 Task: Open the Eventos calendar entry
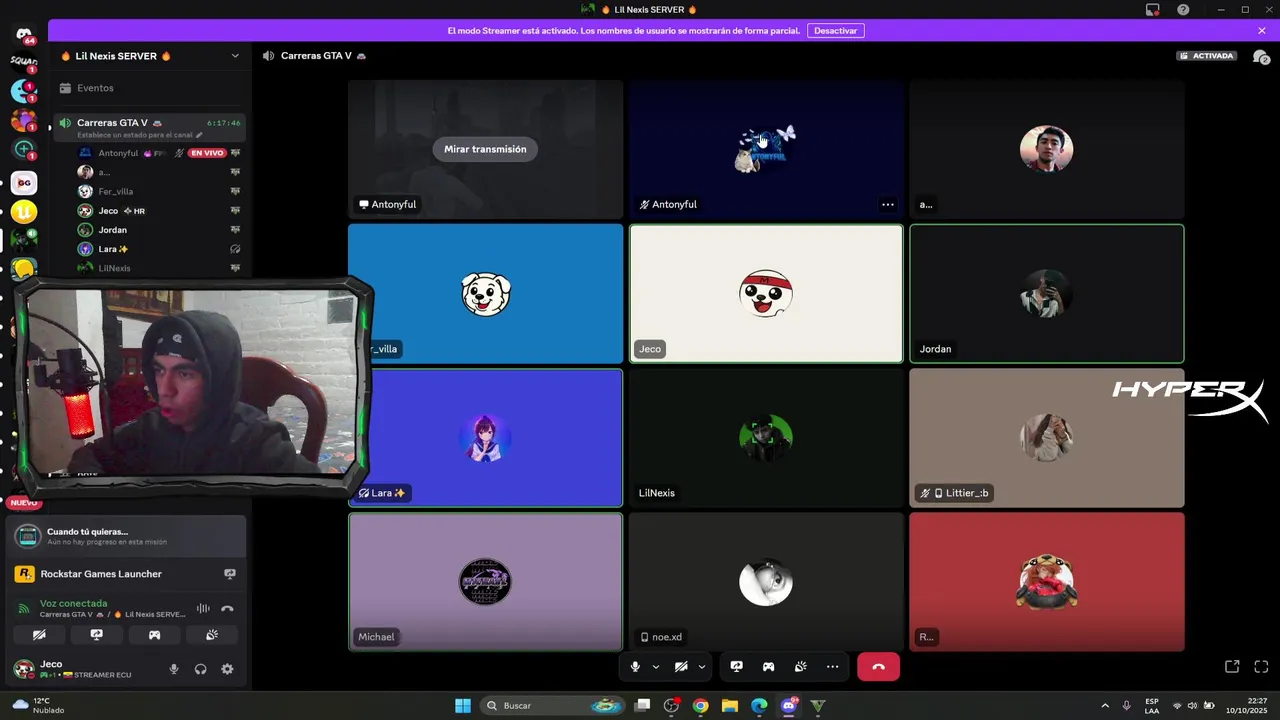pos(148,88)
